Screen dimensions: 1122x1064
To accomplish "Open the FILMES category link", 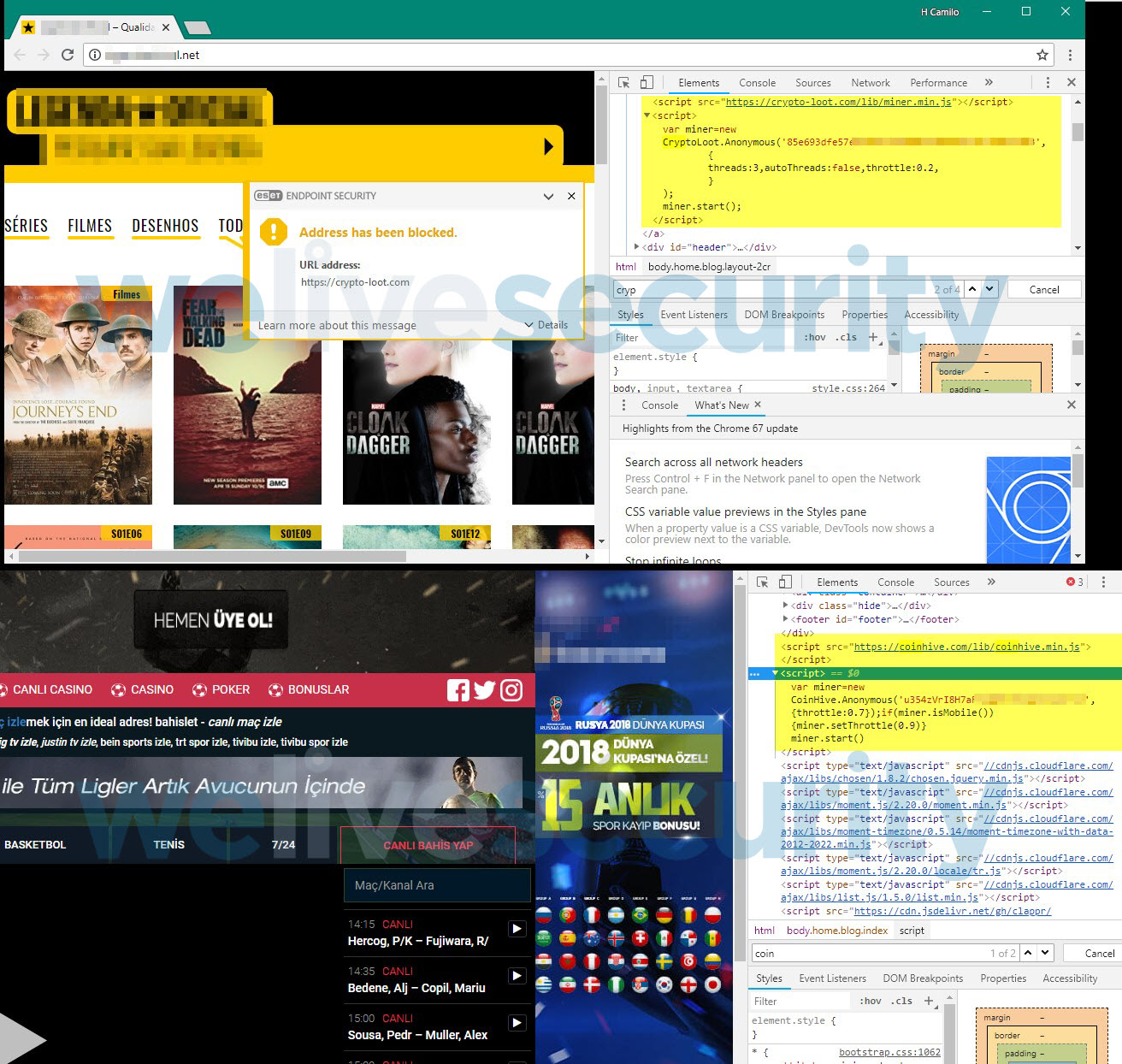I will 90,226.
